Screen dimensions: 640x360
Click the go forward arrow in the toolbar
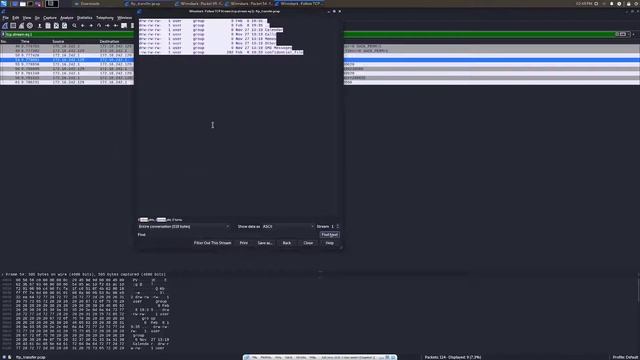coord(91,26)
